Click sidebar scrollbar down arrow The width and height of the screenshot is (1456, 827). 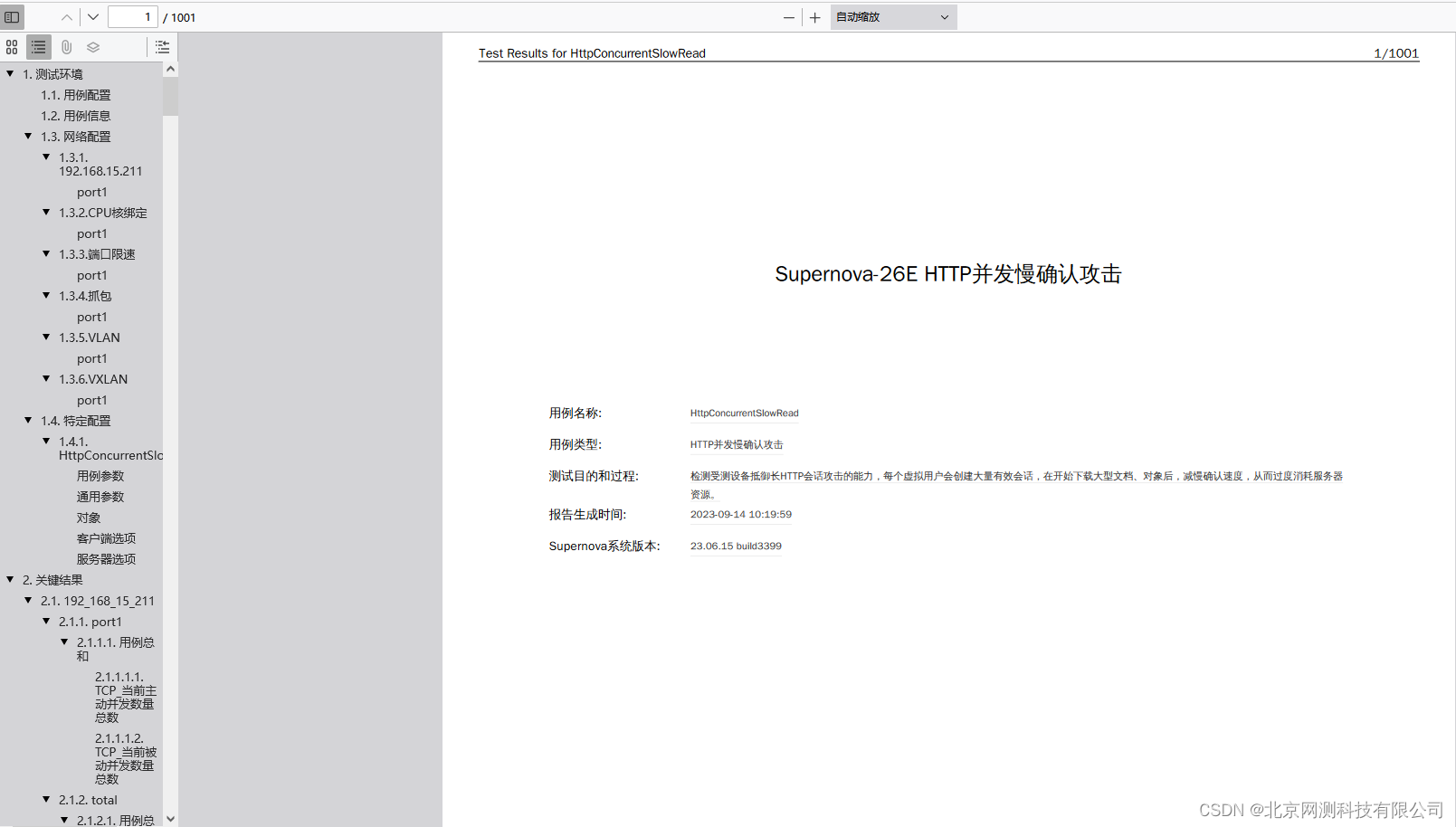tap(170, 819)
